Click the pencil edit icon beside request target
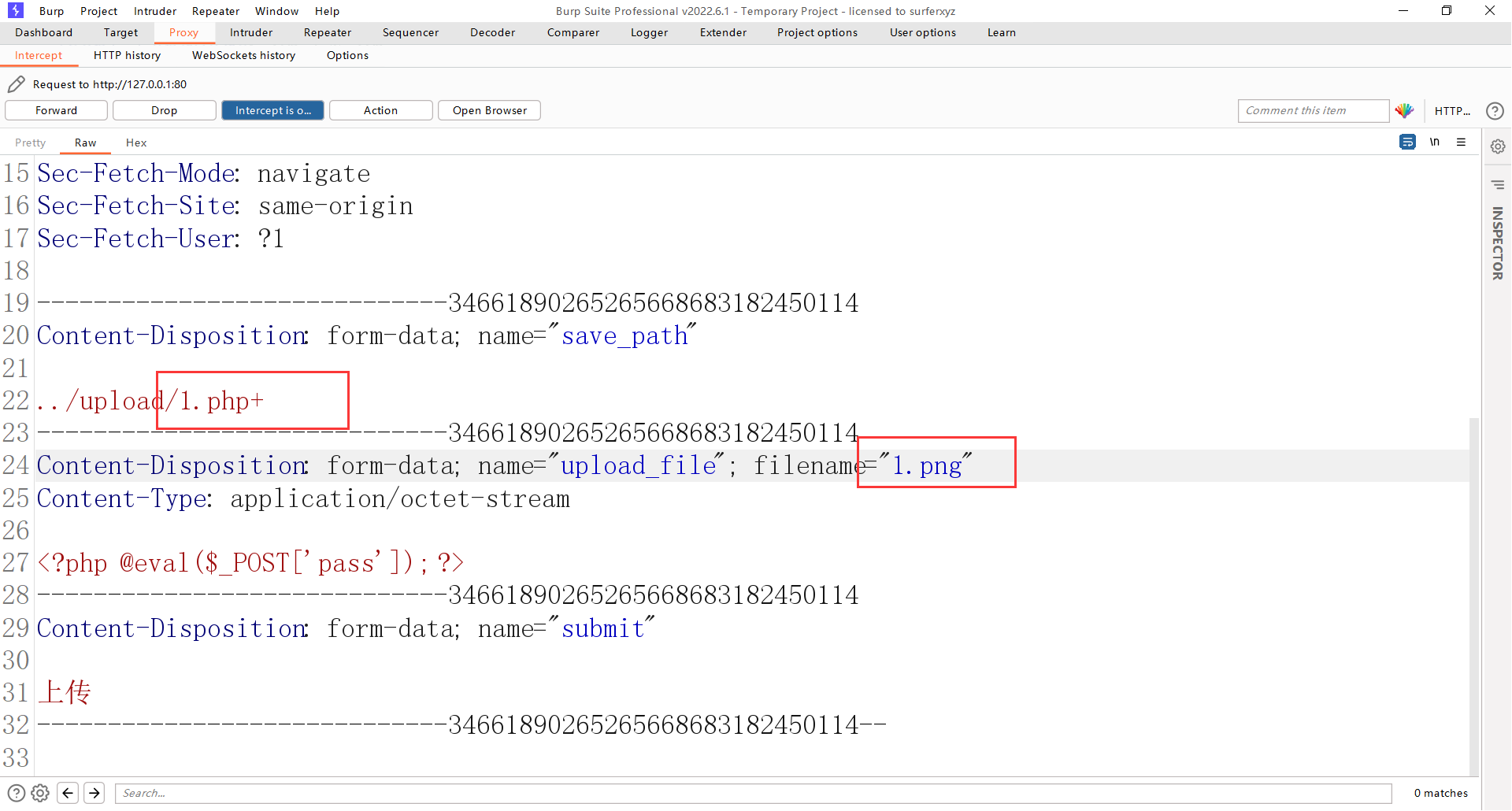 pyautogui.click(x=16, y=84)
